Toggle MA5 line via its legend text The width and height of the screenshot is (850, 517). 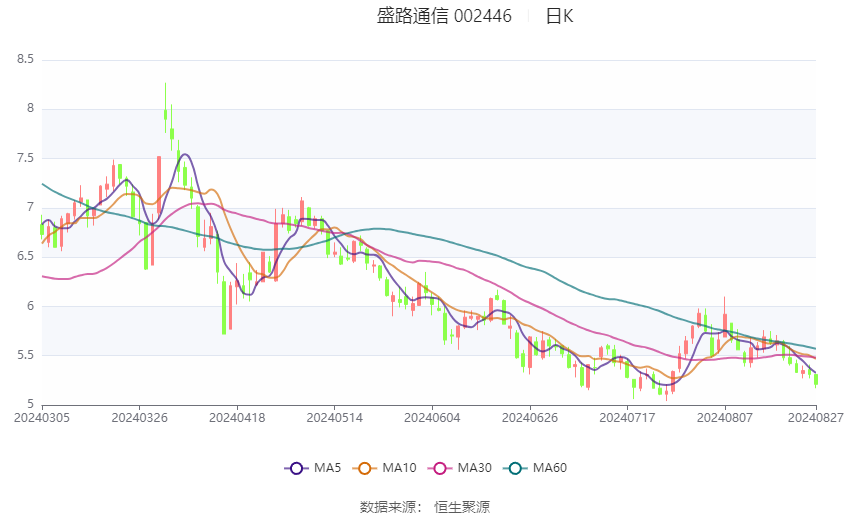[328, 467]
